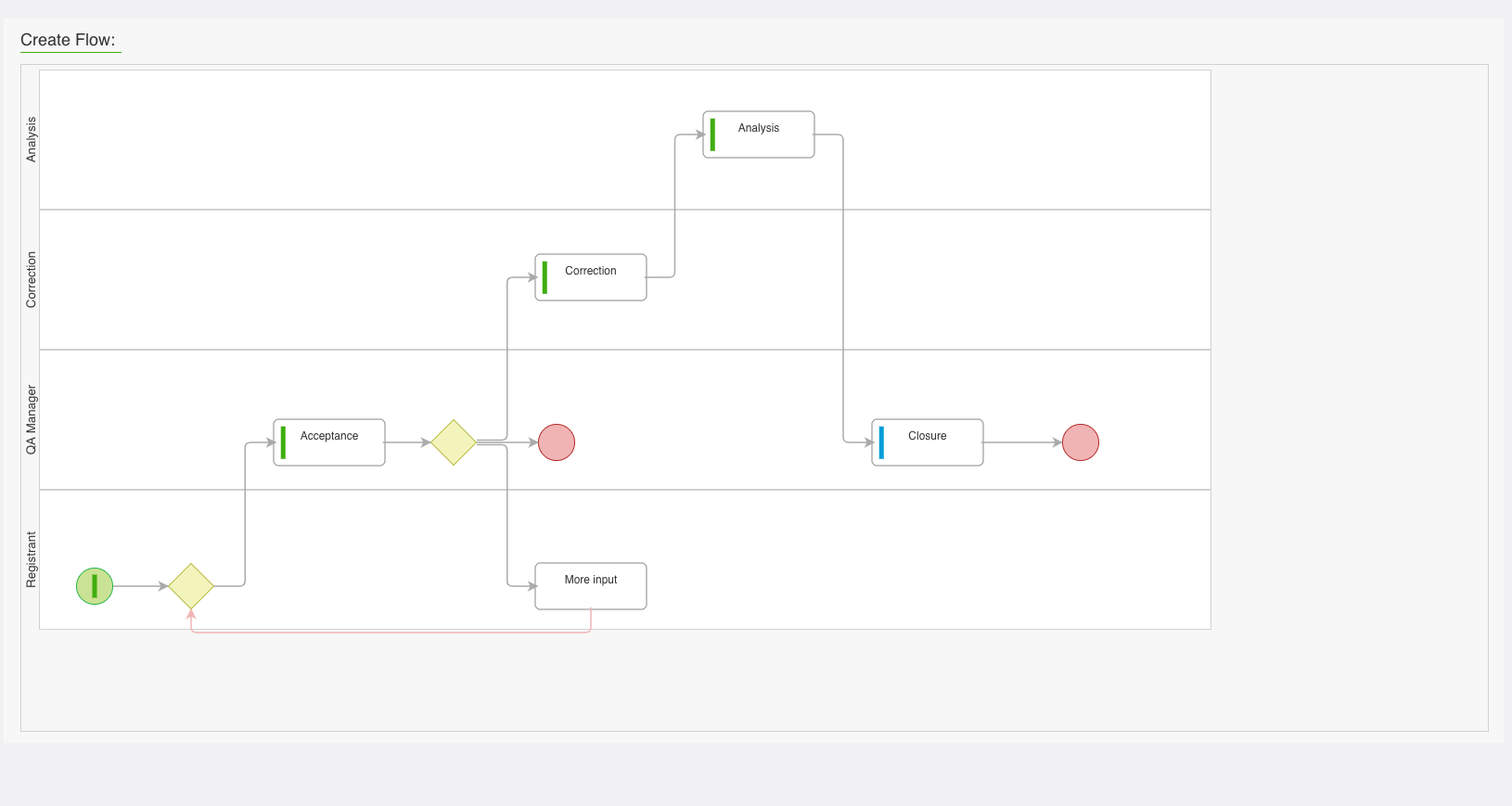The height and width of the screenshot is (806, 1512).
Task: Click the vertical Analysis swimlane label
Action: [32, 140]
